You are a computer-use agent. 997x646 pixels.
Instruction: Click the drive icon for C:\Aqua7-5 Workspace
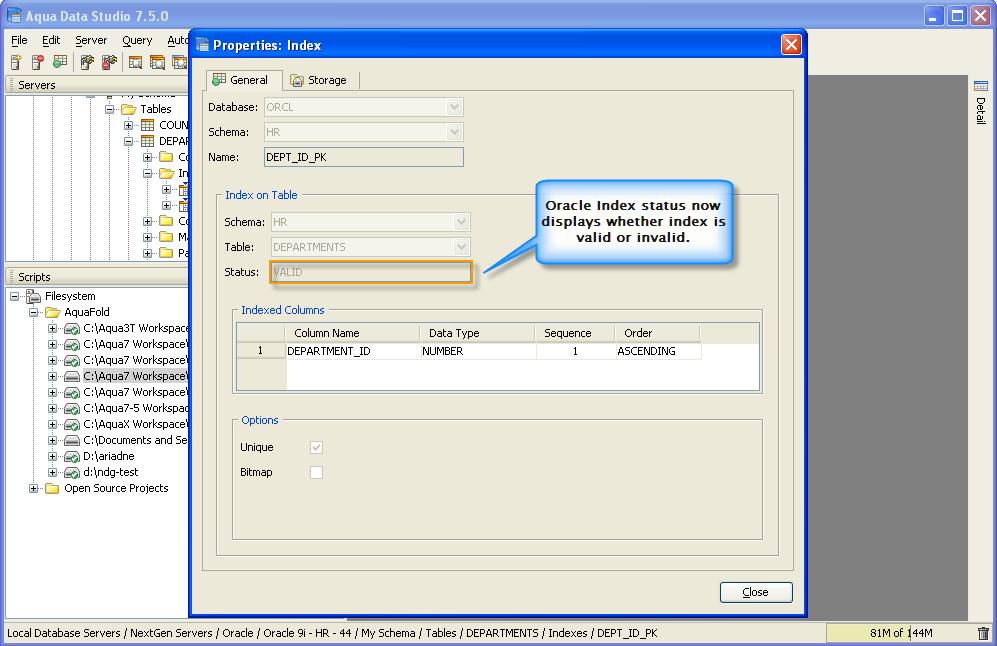pos(72,409)
